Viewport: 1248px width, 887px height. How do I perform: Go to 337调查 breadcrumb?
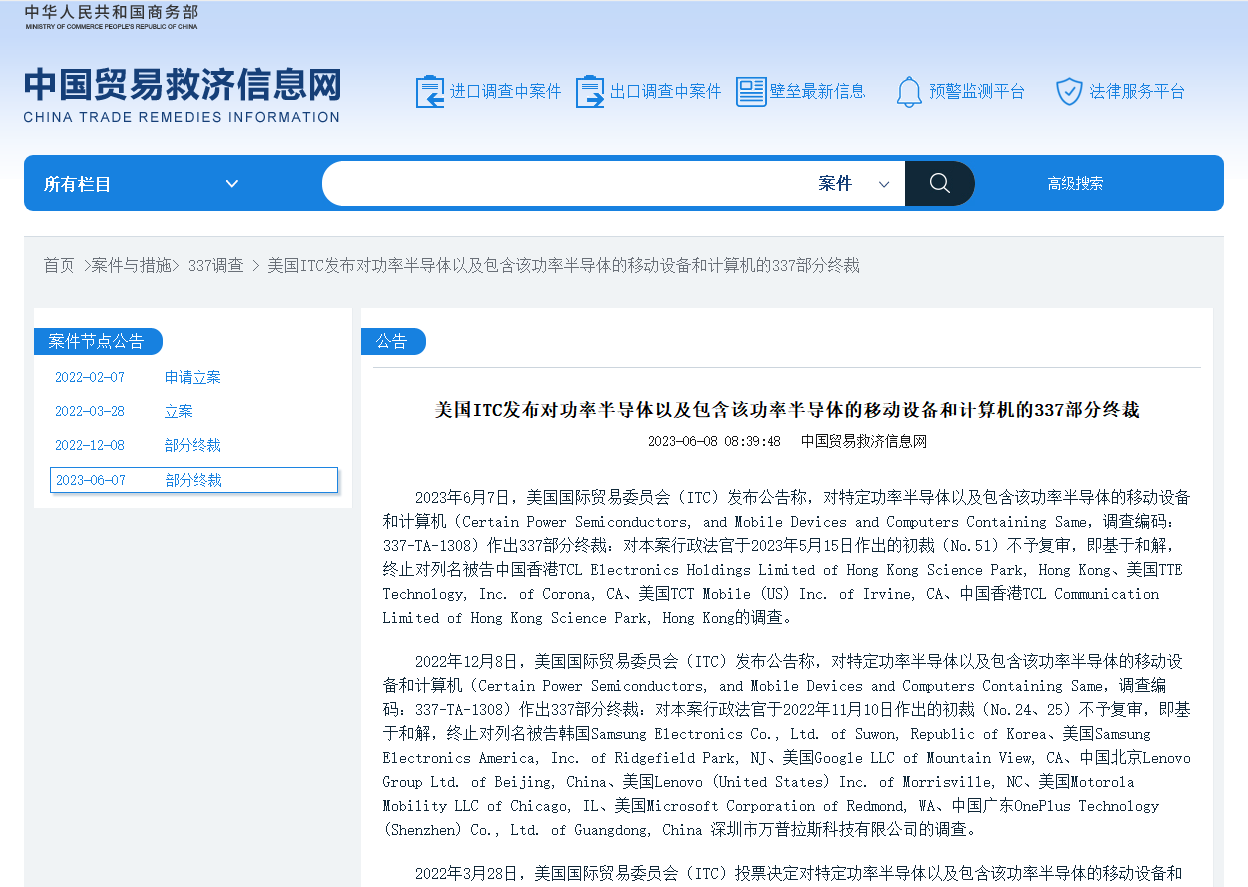(x=216, y=265)
